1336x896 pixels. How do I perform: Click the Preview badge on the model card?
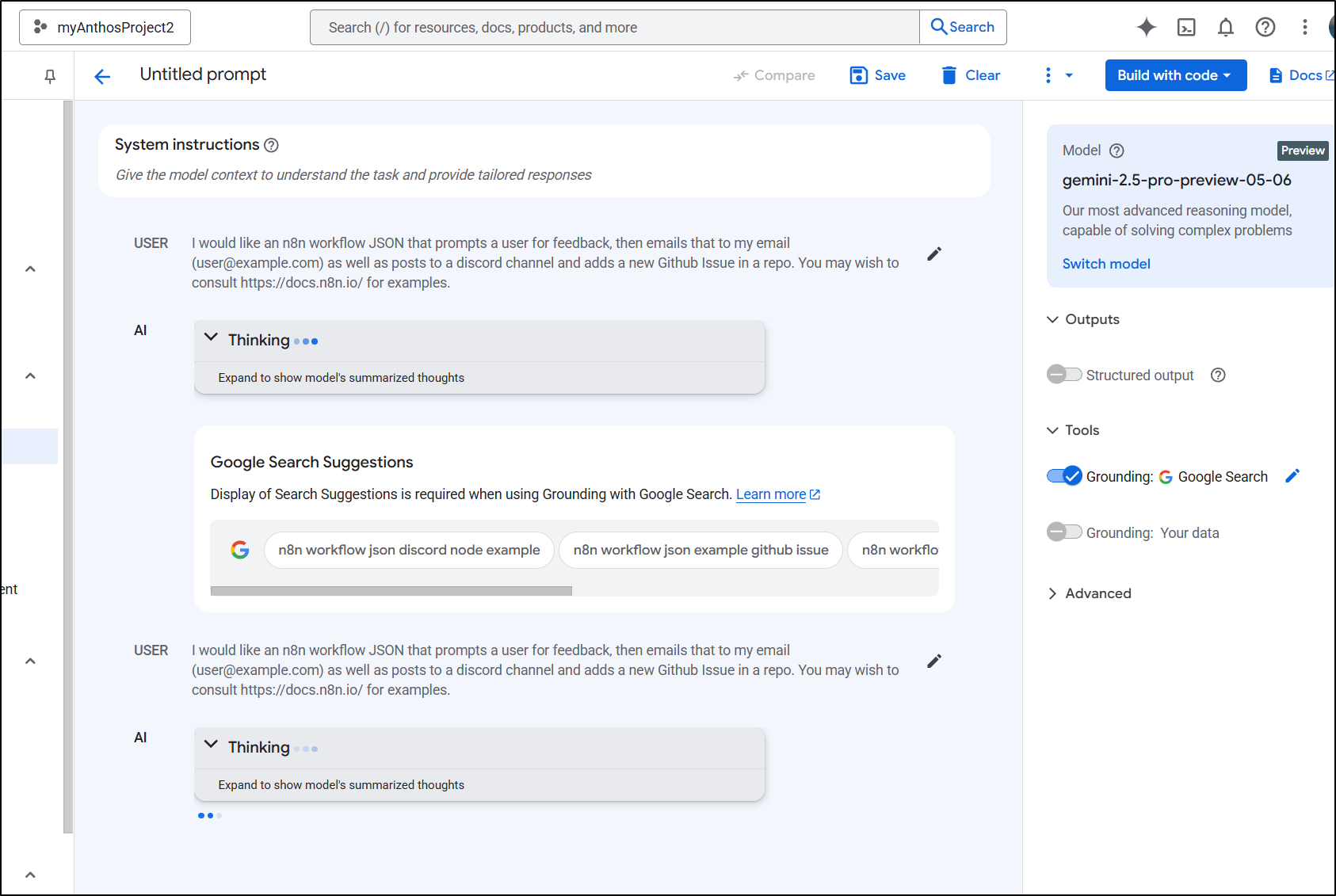coord(1303,151)
